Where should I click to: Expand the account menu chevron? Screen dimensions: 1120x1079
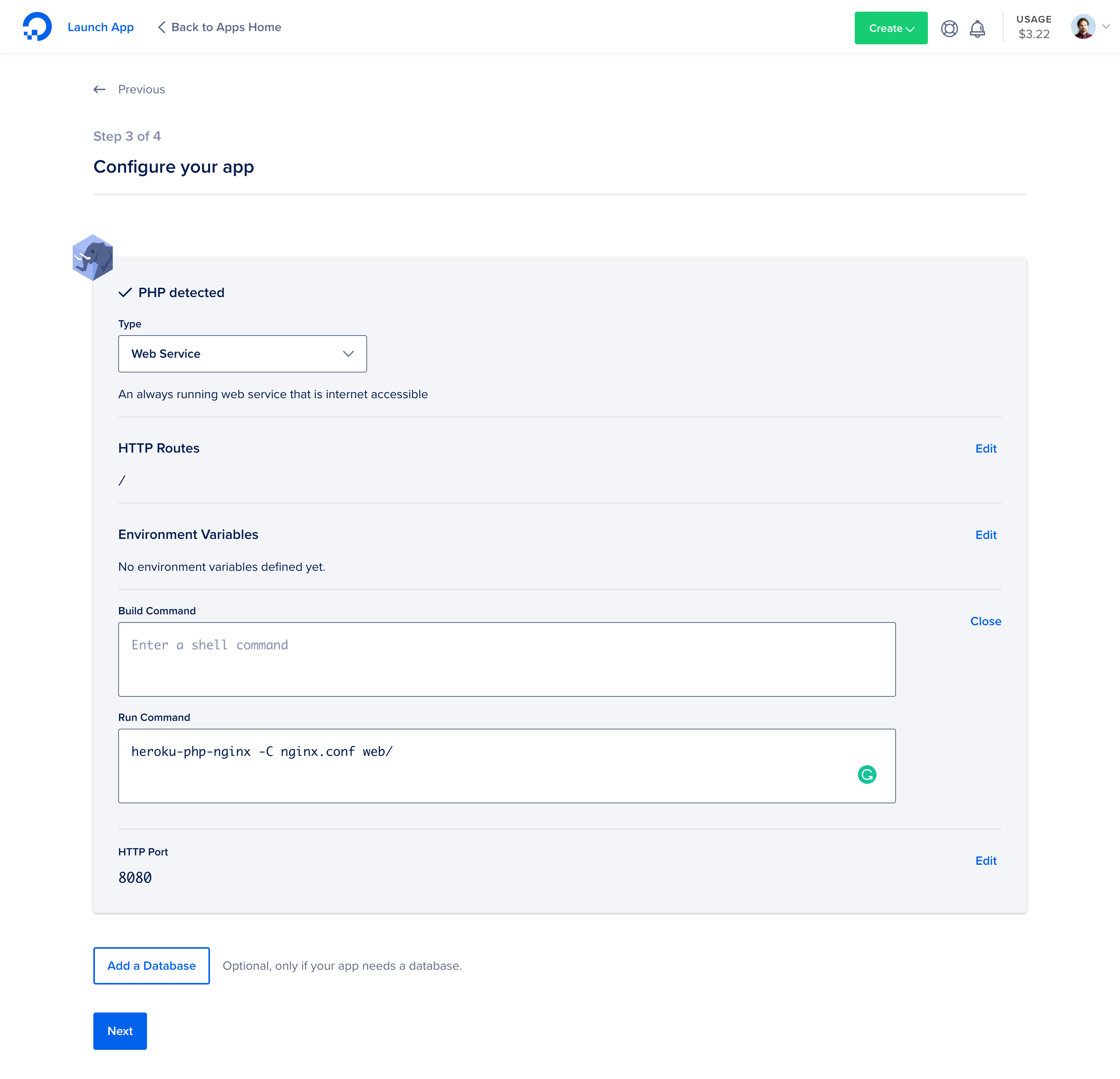click(x=1106, y=27)
